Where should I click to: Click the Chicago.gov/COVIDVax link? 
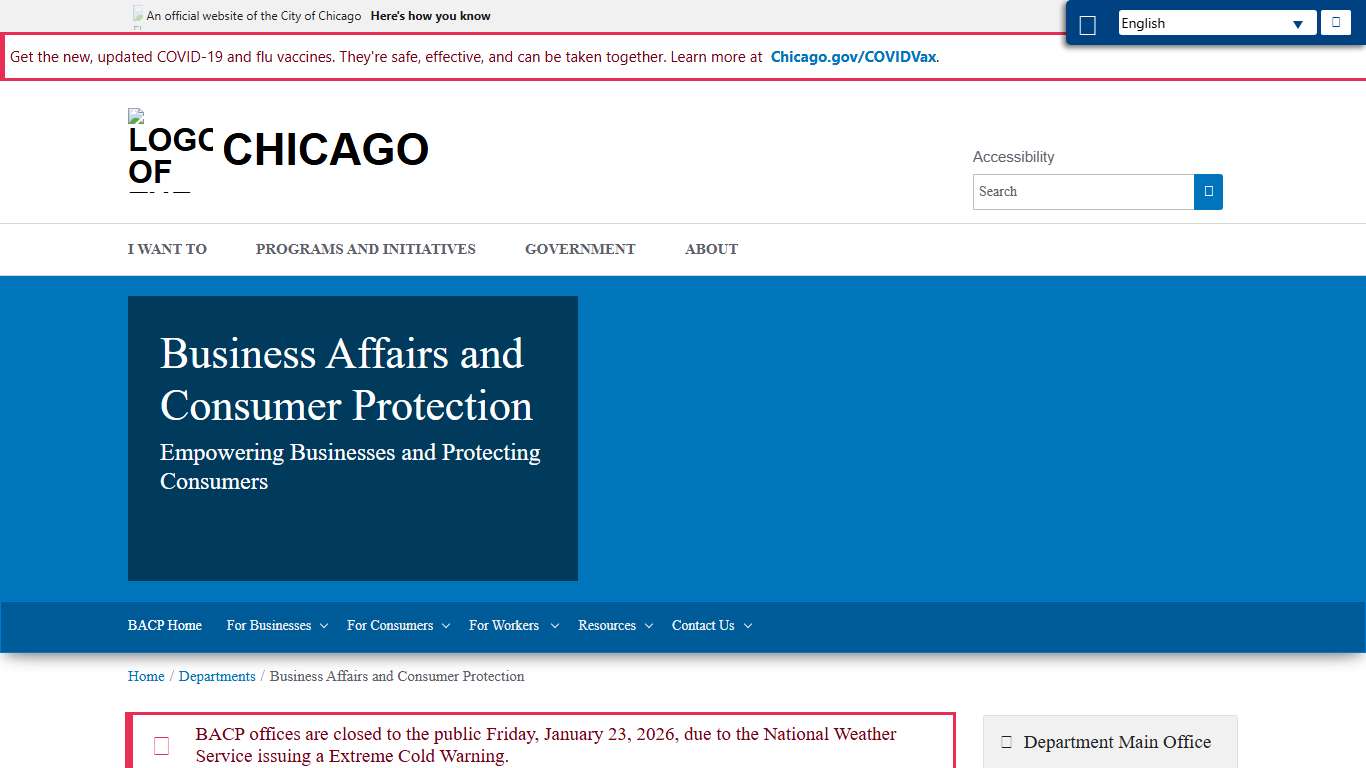[x=853, y=57]
